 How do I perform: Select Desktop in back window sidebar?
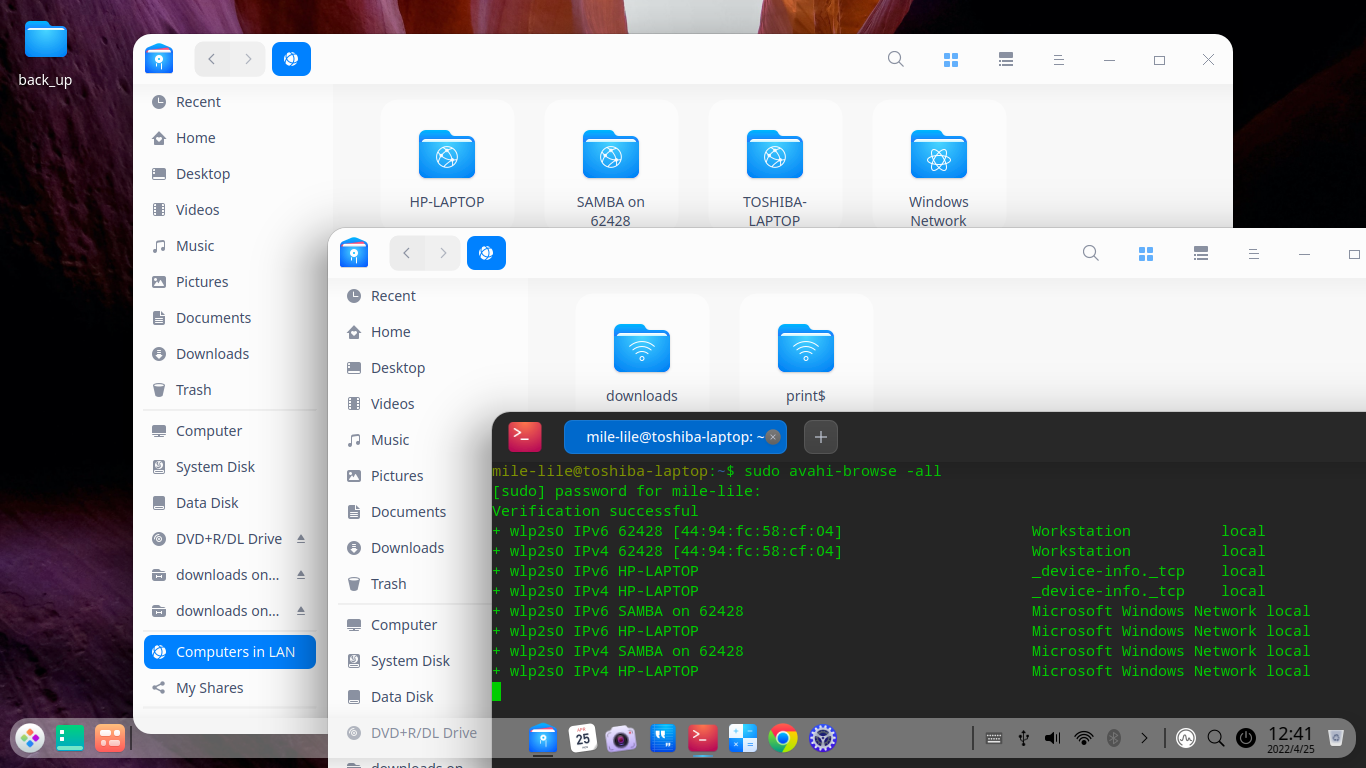tap(230, 174)
